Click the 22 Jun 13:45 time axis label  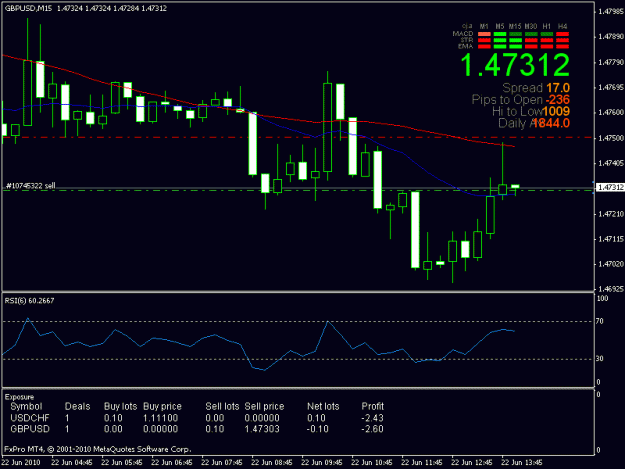tap(521, 463)
